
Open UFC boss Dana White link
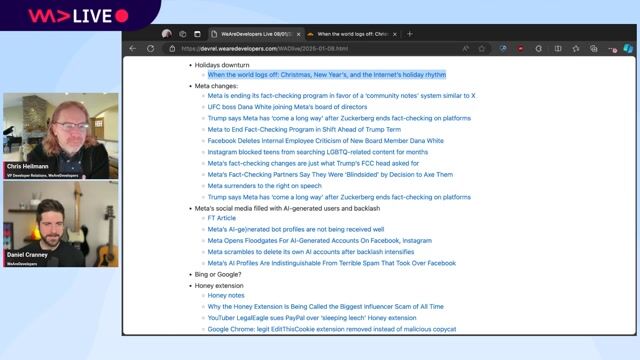[287, 107]
